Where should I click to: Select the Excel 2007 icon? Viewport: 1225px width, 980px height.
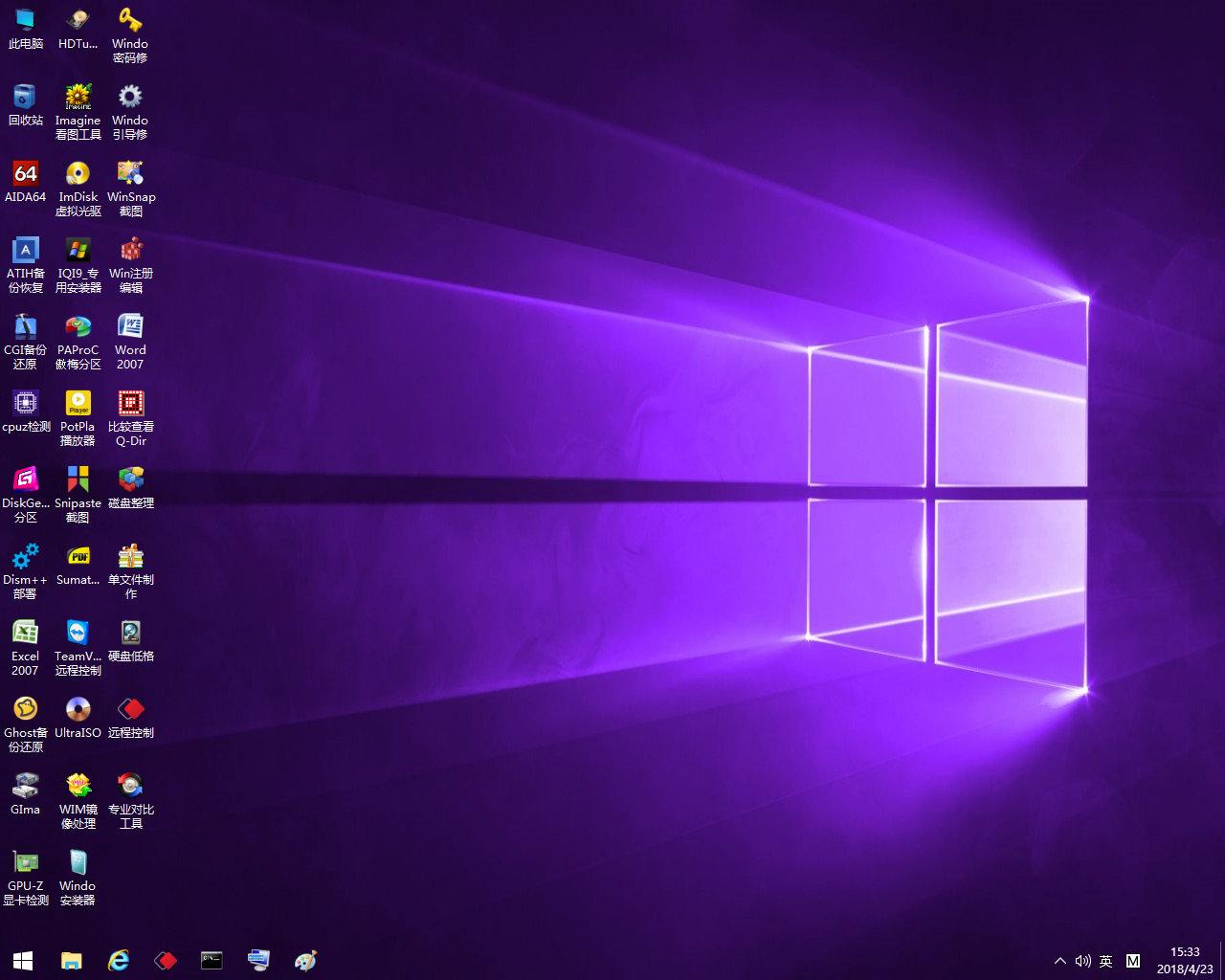tap(25, 648)
